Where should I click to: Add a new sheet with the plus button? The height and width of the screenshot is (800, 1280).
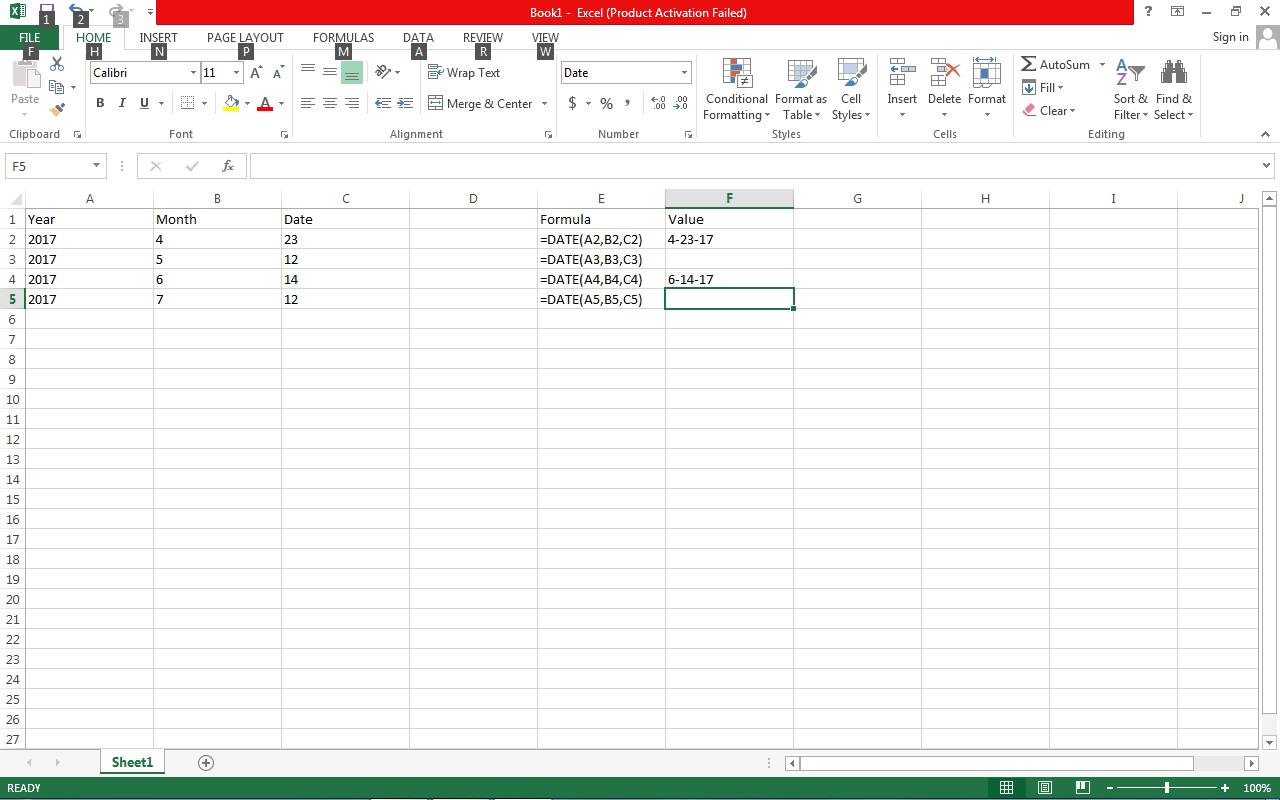[205, 762]
